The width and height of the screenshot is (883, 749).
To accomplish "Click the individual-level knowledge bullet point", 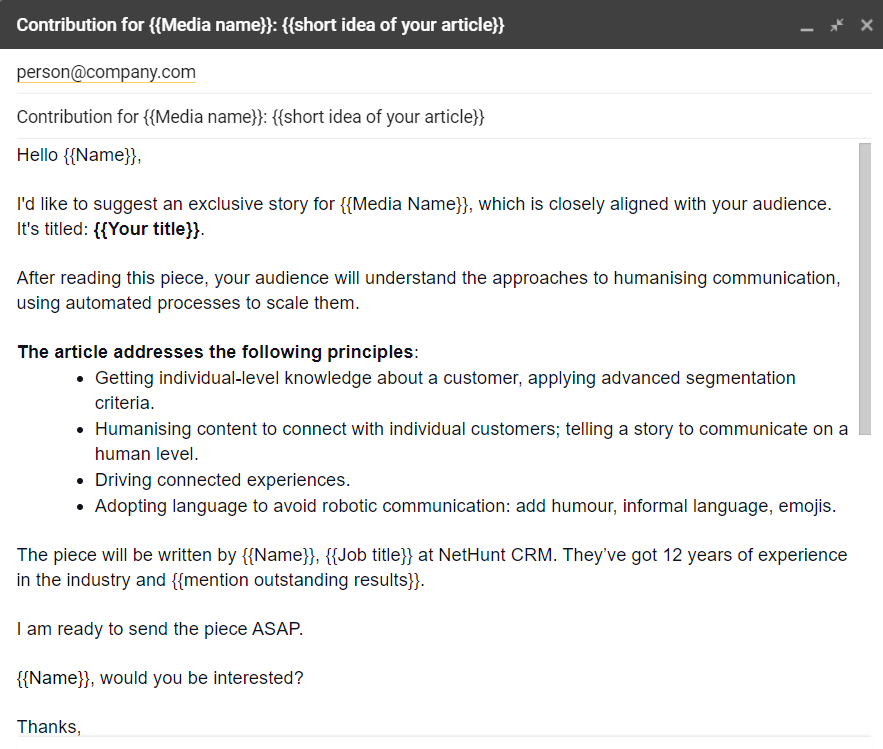I will pyautogui.click(x=445, y=378).
